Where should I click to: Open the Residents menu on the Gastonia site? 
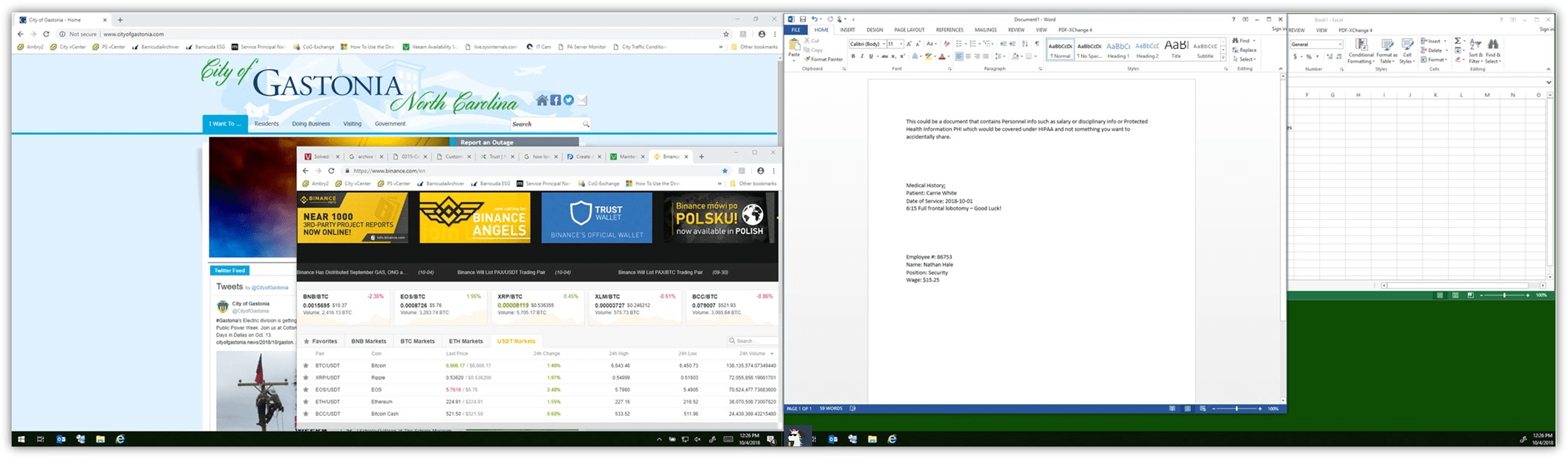267,124
